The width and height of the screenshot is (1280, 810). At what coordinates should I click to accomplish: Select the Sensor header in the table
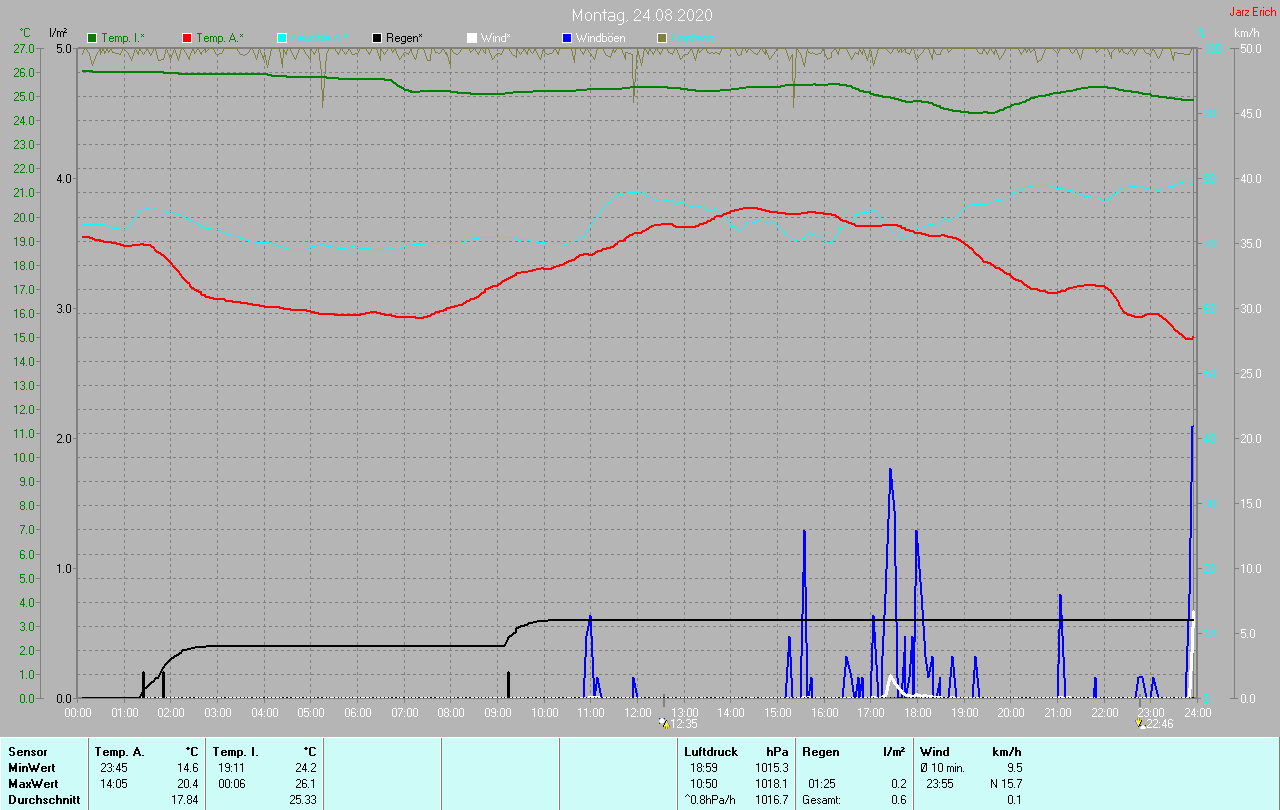[x=27, y=751]
